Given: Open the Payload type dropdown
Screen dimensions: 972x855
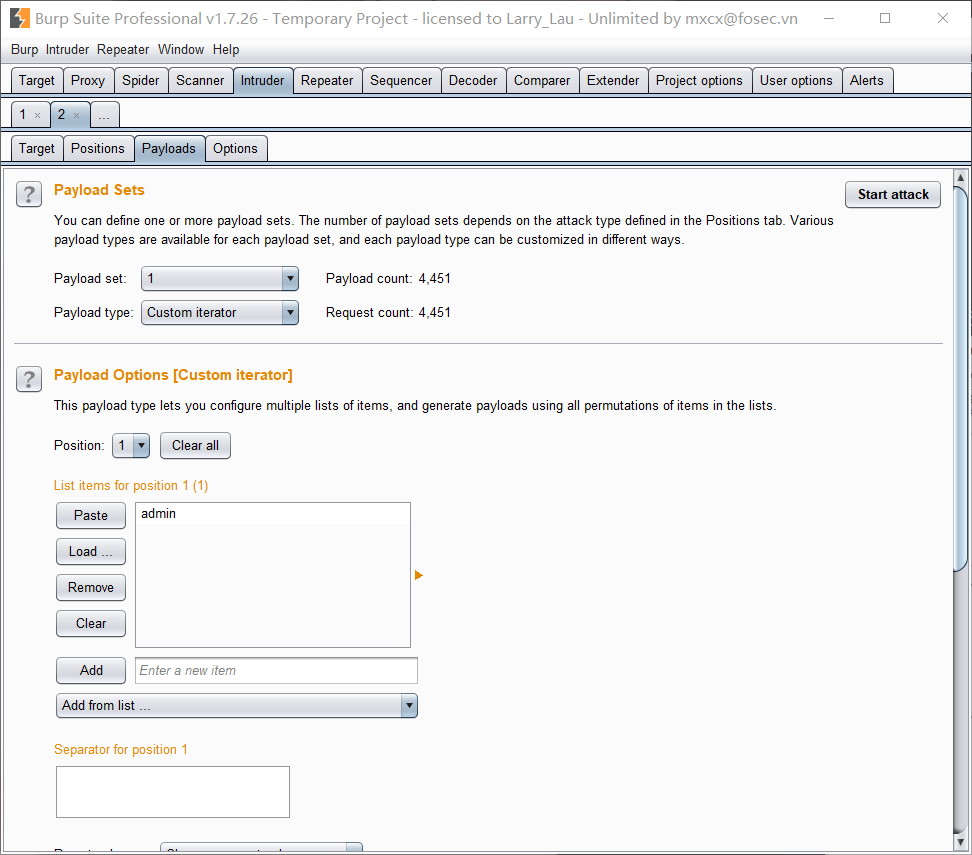Looking at the screenshot, I should pos(219,312).
